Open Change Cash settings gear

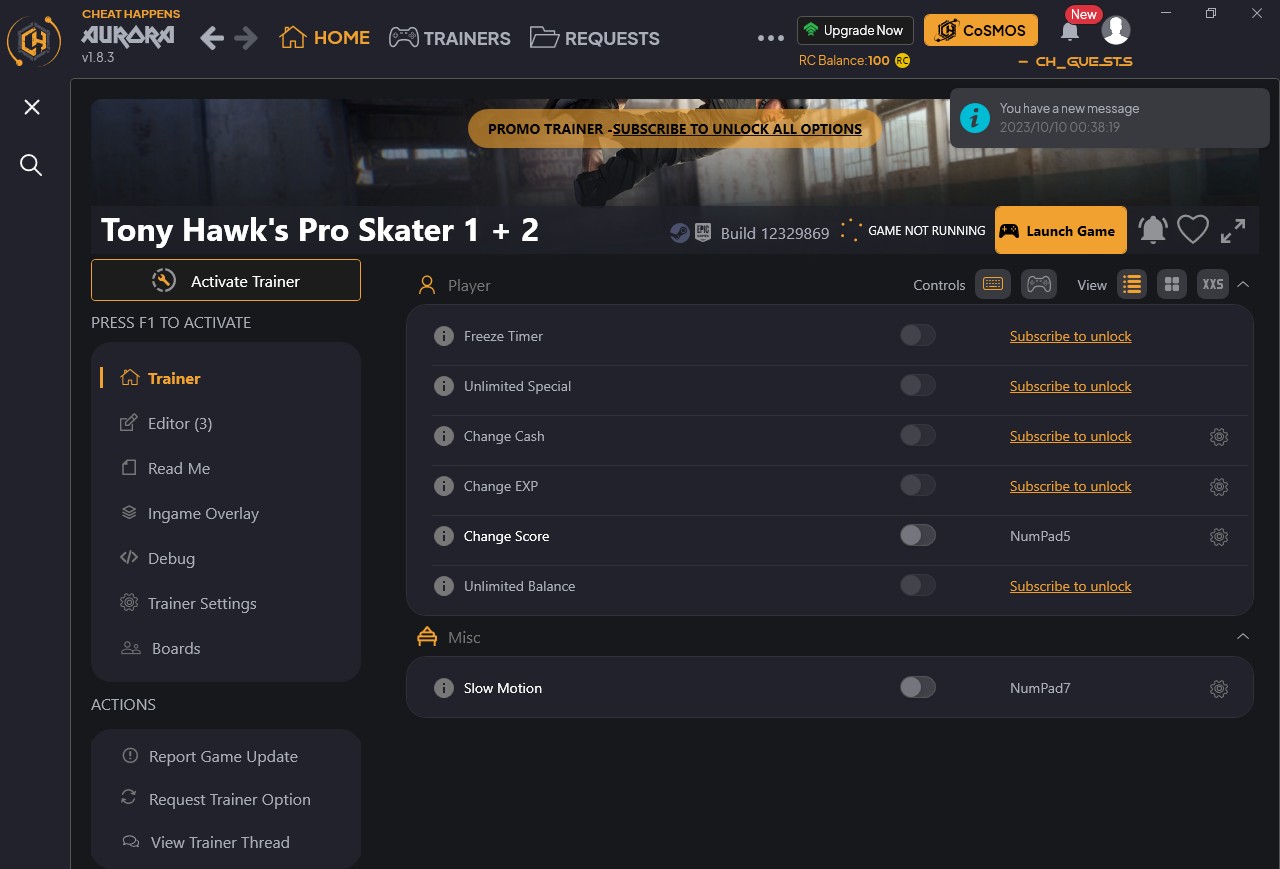[1218, 437]
